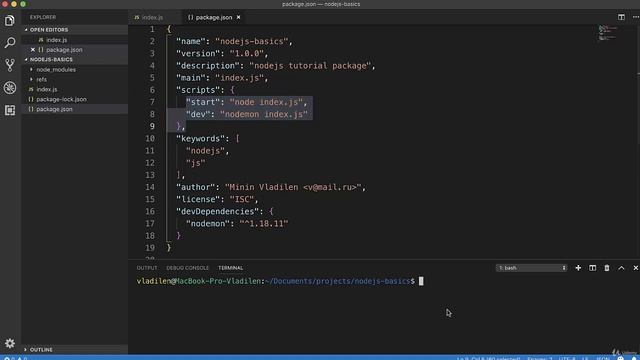Open editor More Actions ellipsis

pos(636,17)
